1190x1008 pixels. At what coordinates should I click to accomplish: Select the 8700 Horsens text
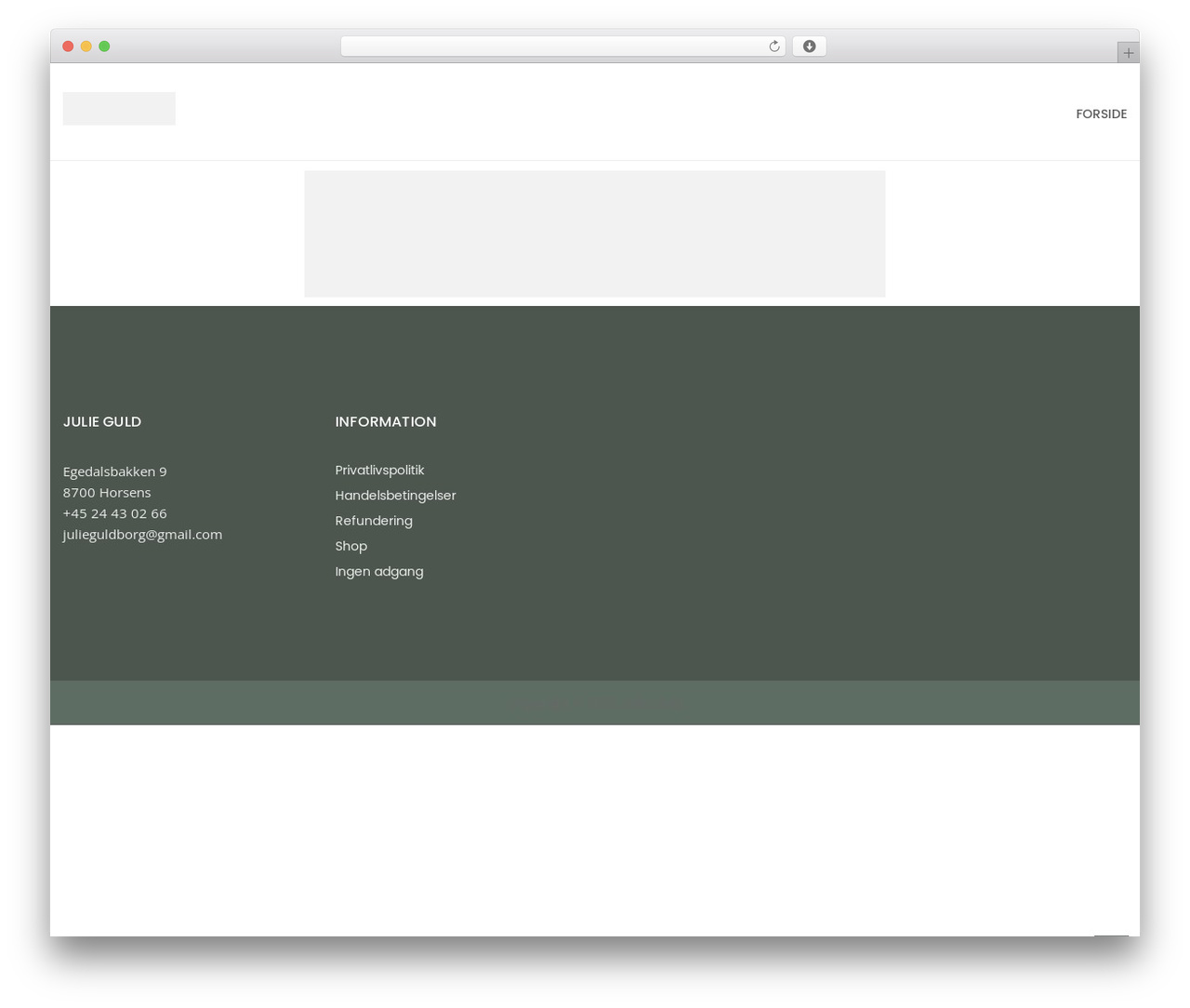[107, 492]
